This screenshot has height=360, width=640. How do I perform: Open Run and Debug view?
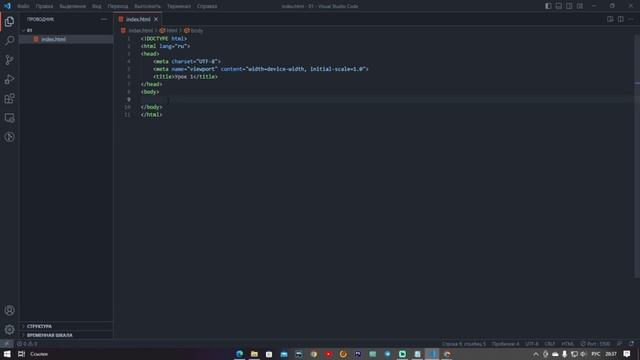[x=9, y=79]
